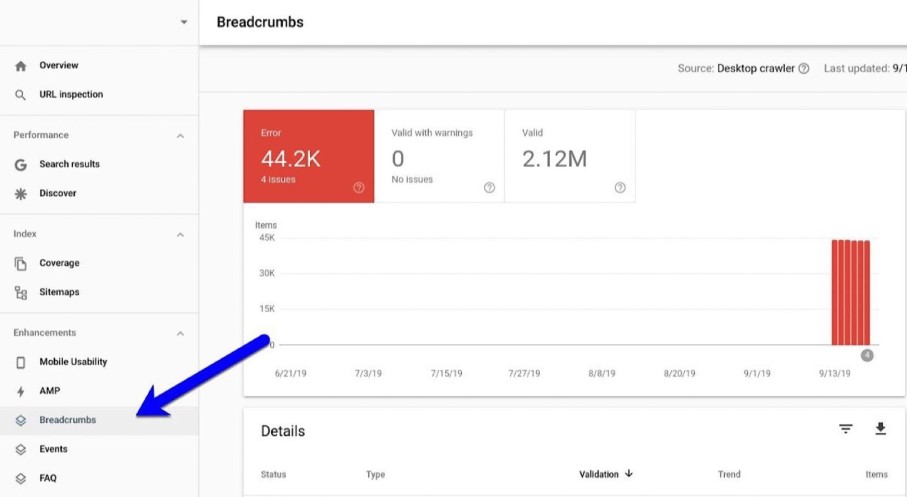Screen dimensions: 907x497
Task: Click the filter icon in Details
Action: point(846,429)
